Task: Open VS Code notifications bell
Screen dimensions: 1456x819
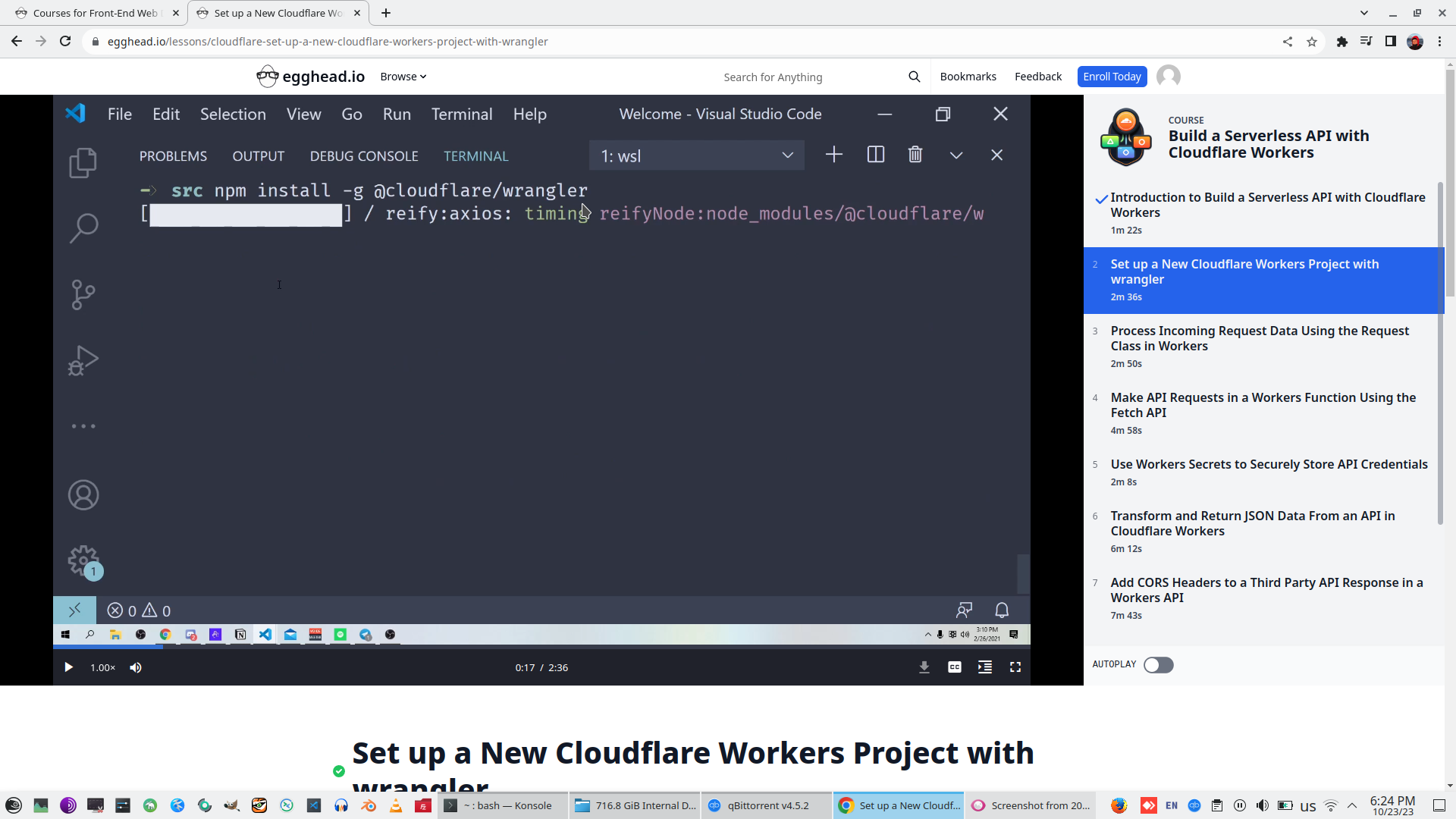Action: (x=1002, y=610)
